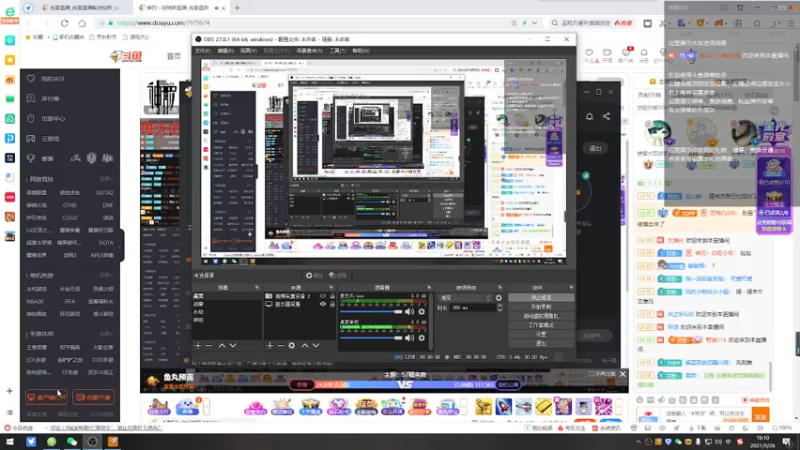Open 赛事 trophy icon in Douyu sidebar

pyautogui.click(x=31, y=158)
